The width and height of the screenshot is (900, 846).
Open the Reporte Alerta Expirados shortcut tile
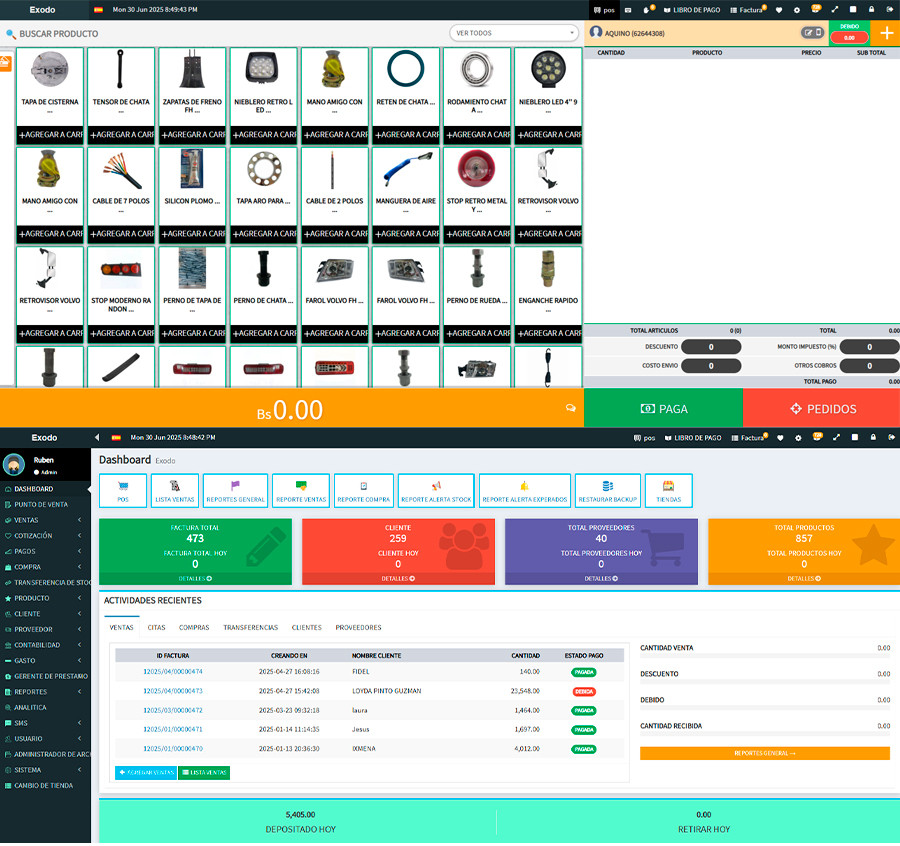(524, 490)
